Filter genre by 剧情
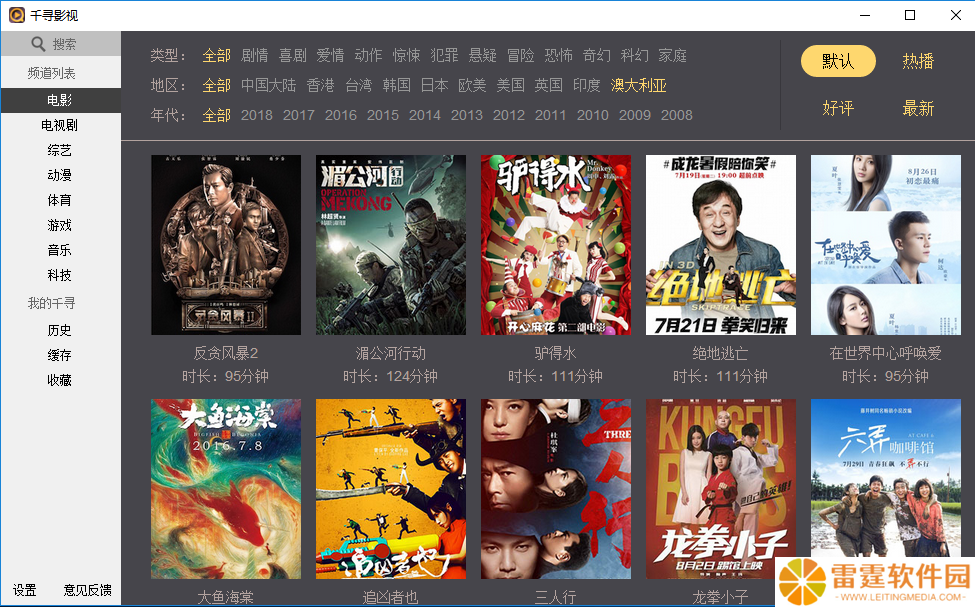Image resolution: width=975 pixels, height=607 pixels. click(x=254, y=55)
